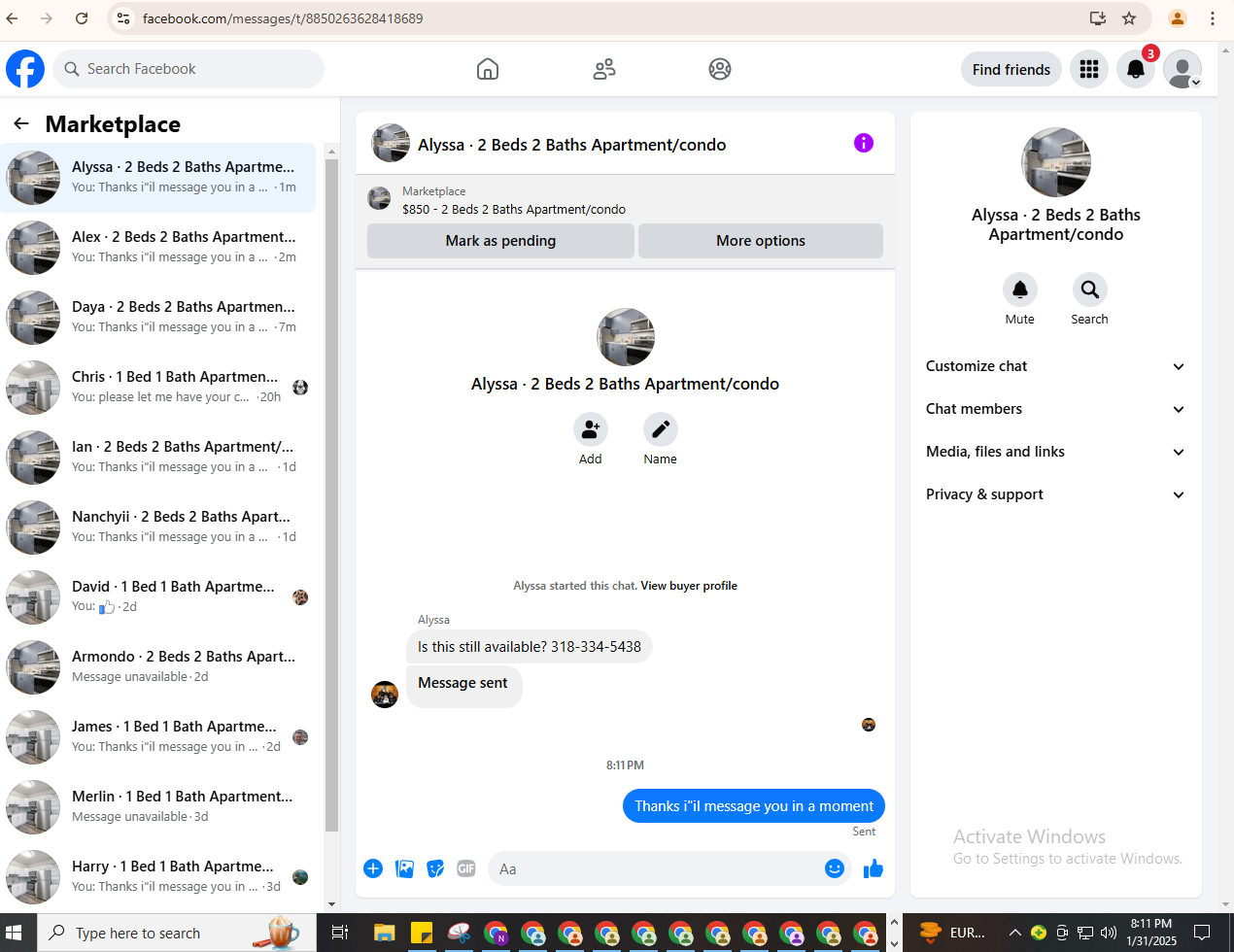Expand the Customize chat section
The width and height of the screenshot is (1234, 952).
1056,366
